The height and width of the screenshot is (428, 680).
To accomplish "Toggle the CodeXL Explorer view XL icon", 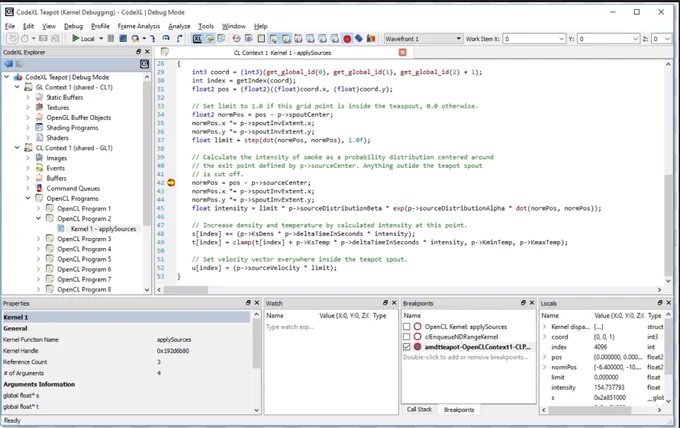I will coord(197,39).
